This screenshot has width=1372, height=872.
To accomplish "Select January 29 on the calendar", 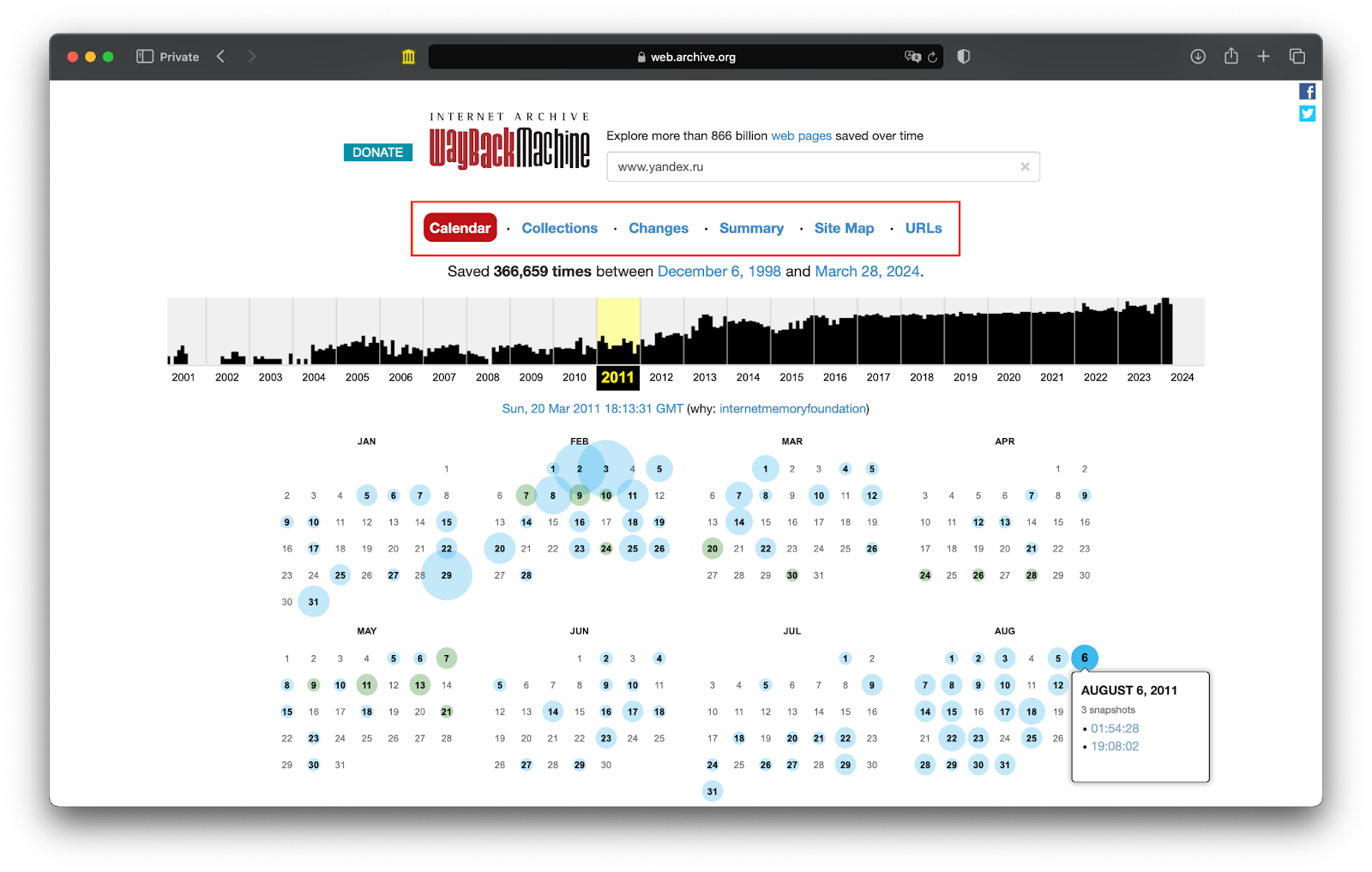I will [446, 575].
